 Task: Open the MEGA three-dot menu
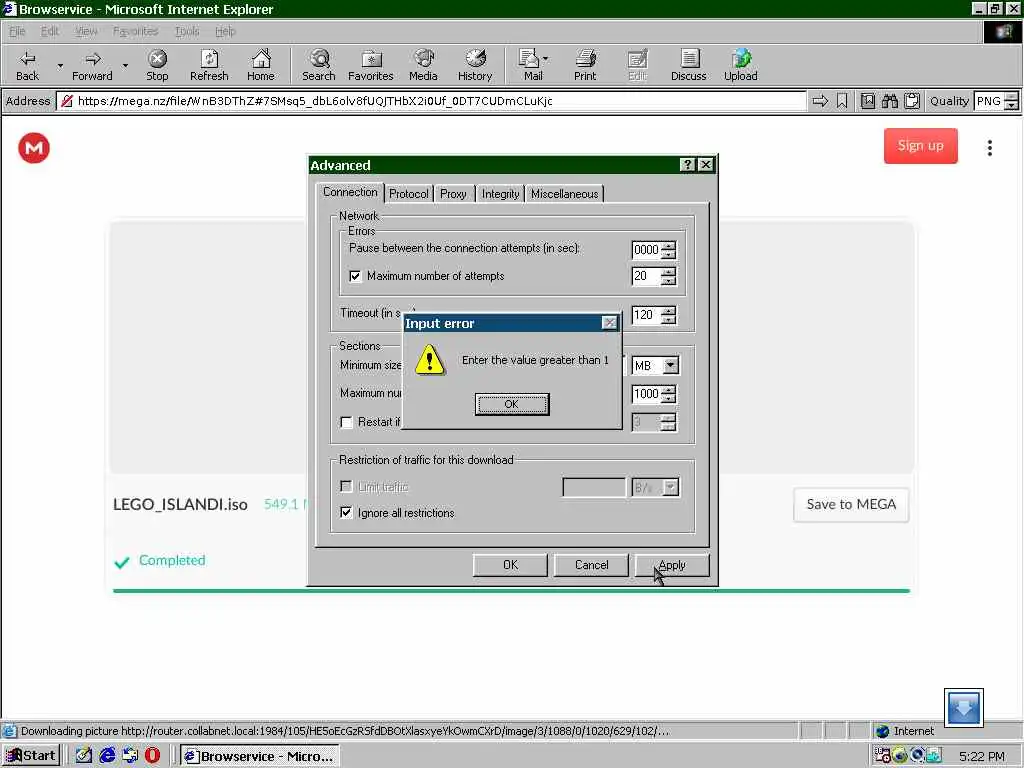pyautogui.click(x=990, y=148)
